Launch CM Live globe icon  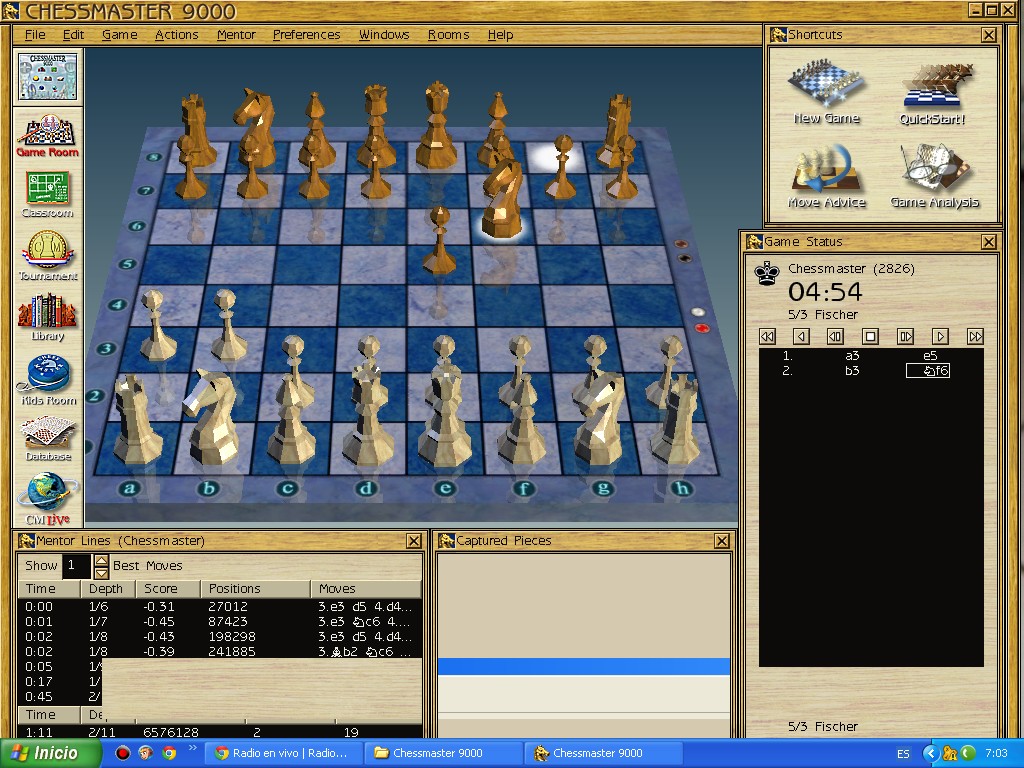tap(48, 500)
